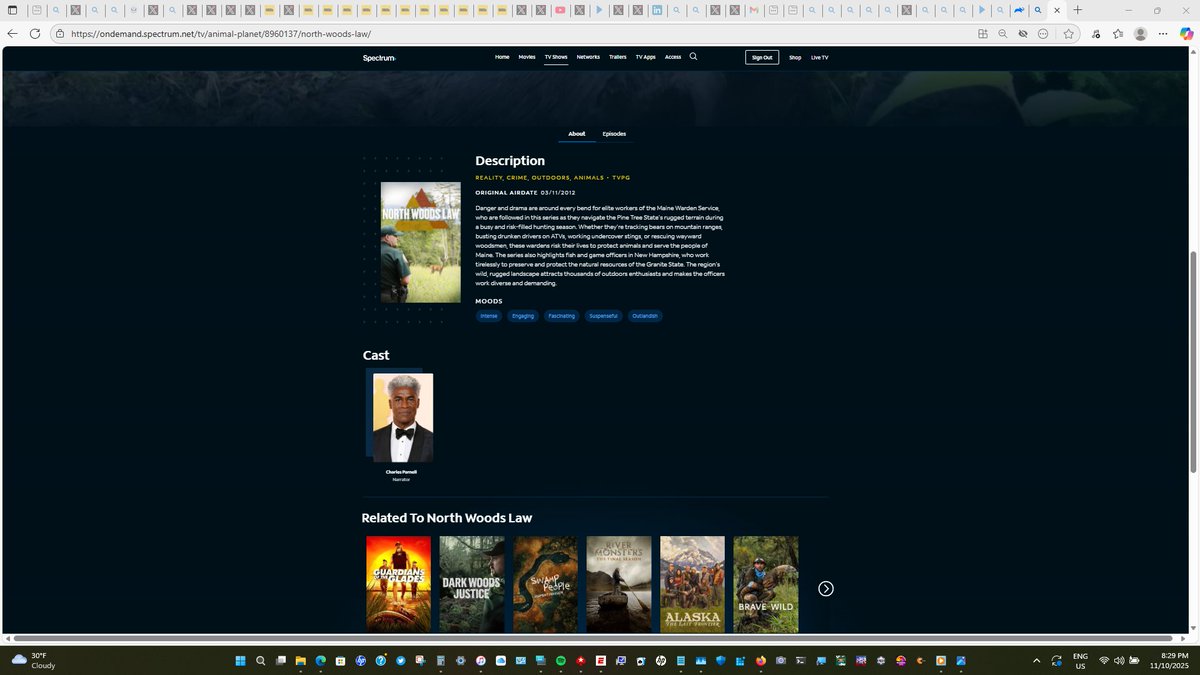This screenshot has height=675, width=1200.
Task: Open the Wi-Fi network tray icon
Action: point(1104,660)
